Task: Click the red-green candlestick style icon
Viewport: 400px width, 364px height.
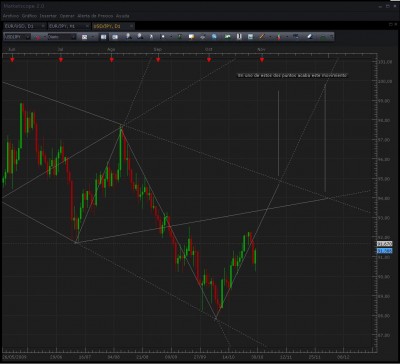Action: tap(279, 37)
